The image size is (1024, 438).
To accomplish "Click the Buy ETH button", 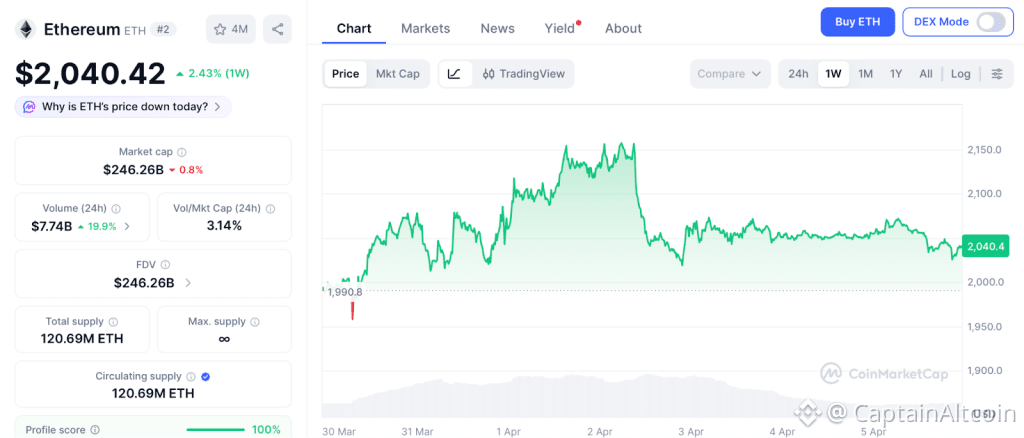I will coord(857,22).
